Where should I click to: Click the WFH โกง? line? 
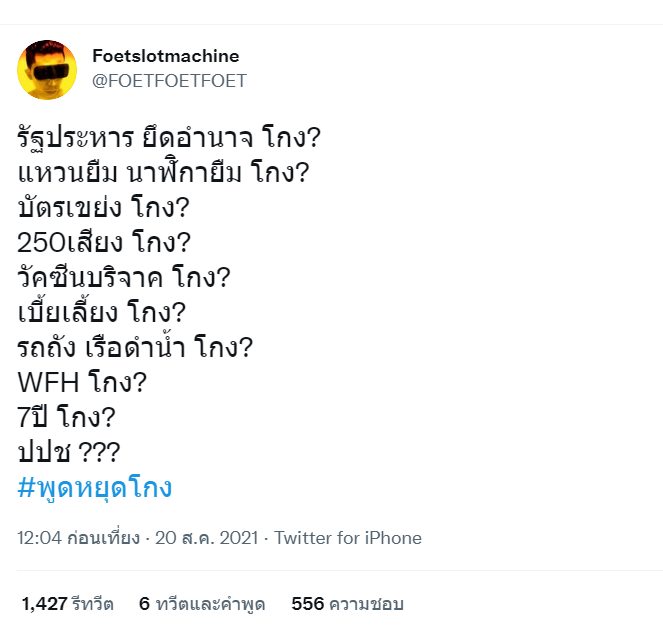tap(81, 383)
